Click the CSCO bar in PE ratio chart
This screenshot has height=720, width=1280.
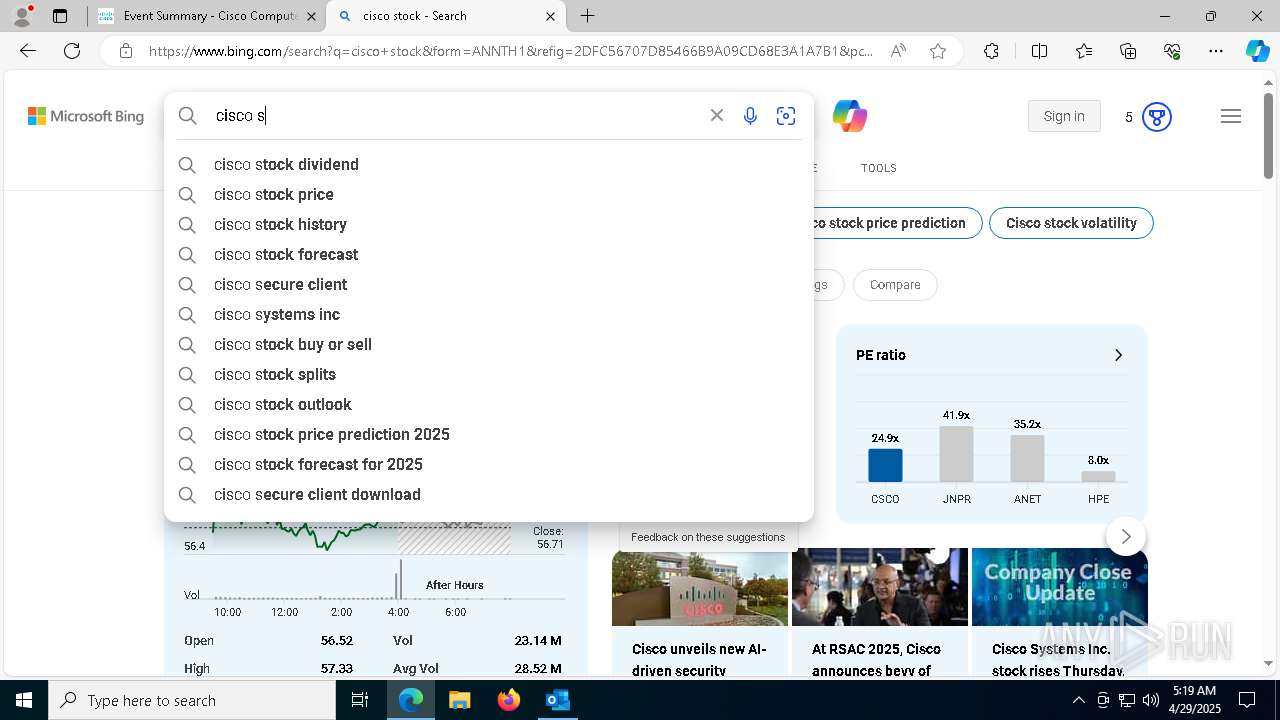885,466
